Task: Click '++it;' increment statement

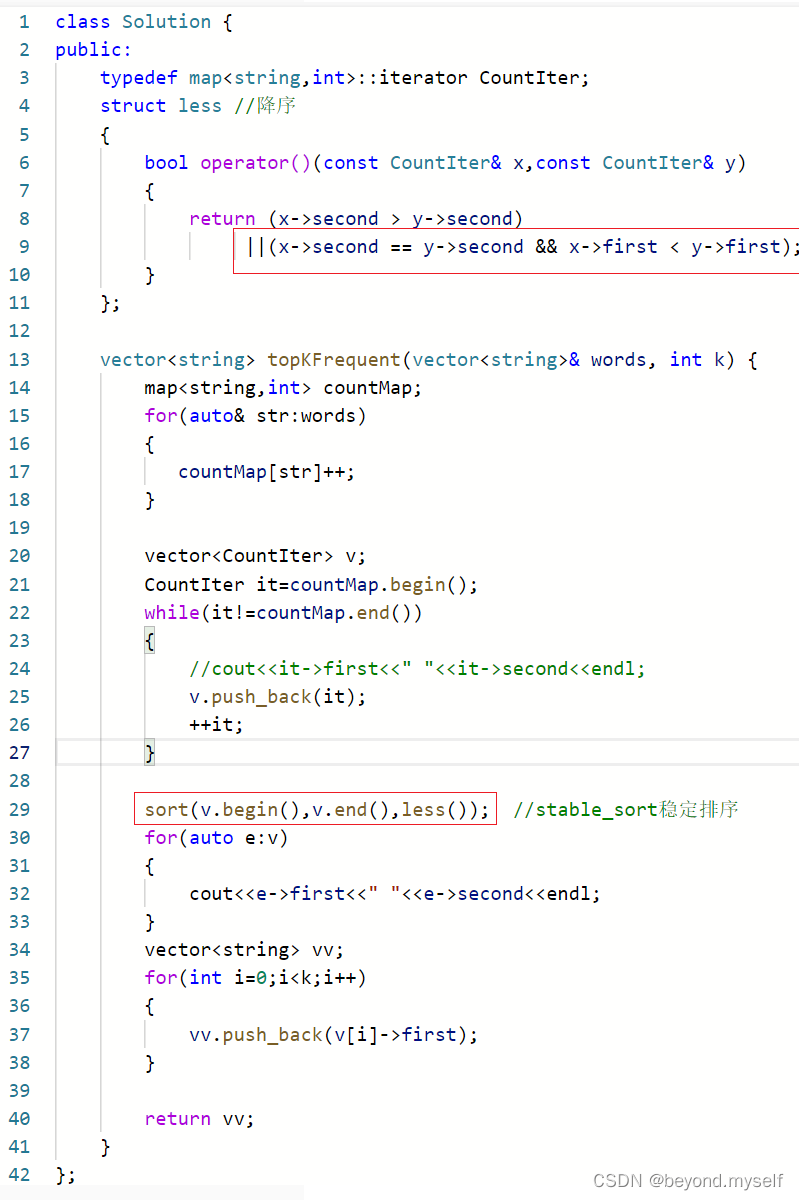Action: coord(216,724)
